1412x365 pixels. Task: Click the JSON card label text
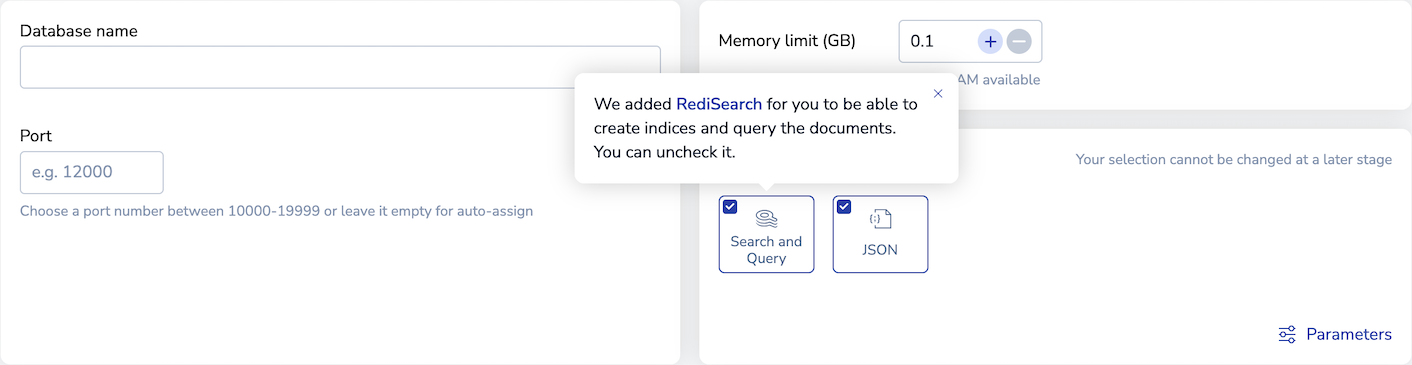pos(880,250)
